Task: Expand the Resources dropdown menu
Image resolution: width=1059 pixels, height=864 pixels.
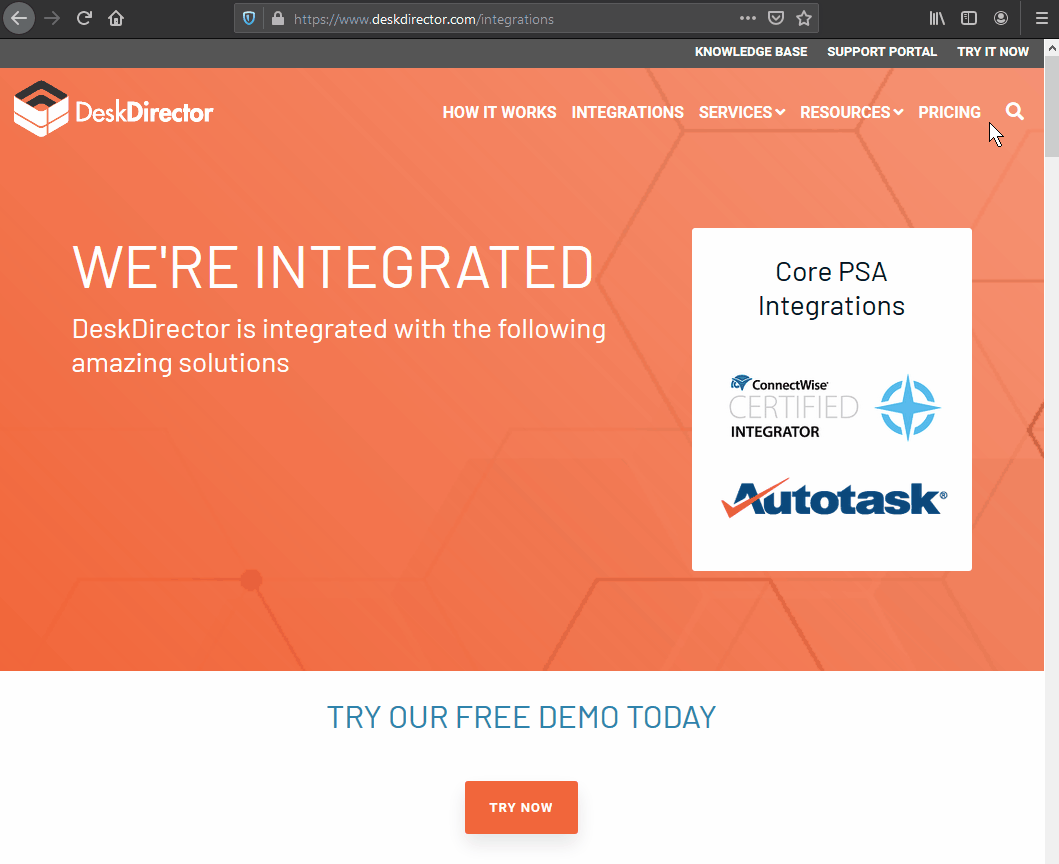Action: [852, 112]
